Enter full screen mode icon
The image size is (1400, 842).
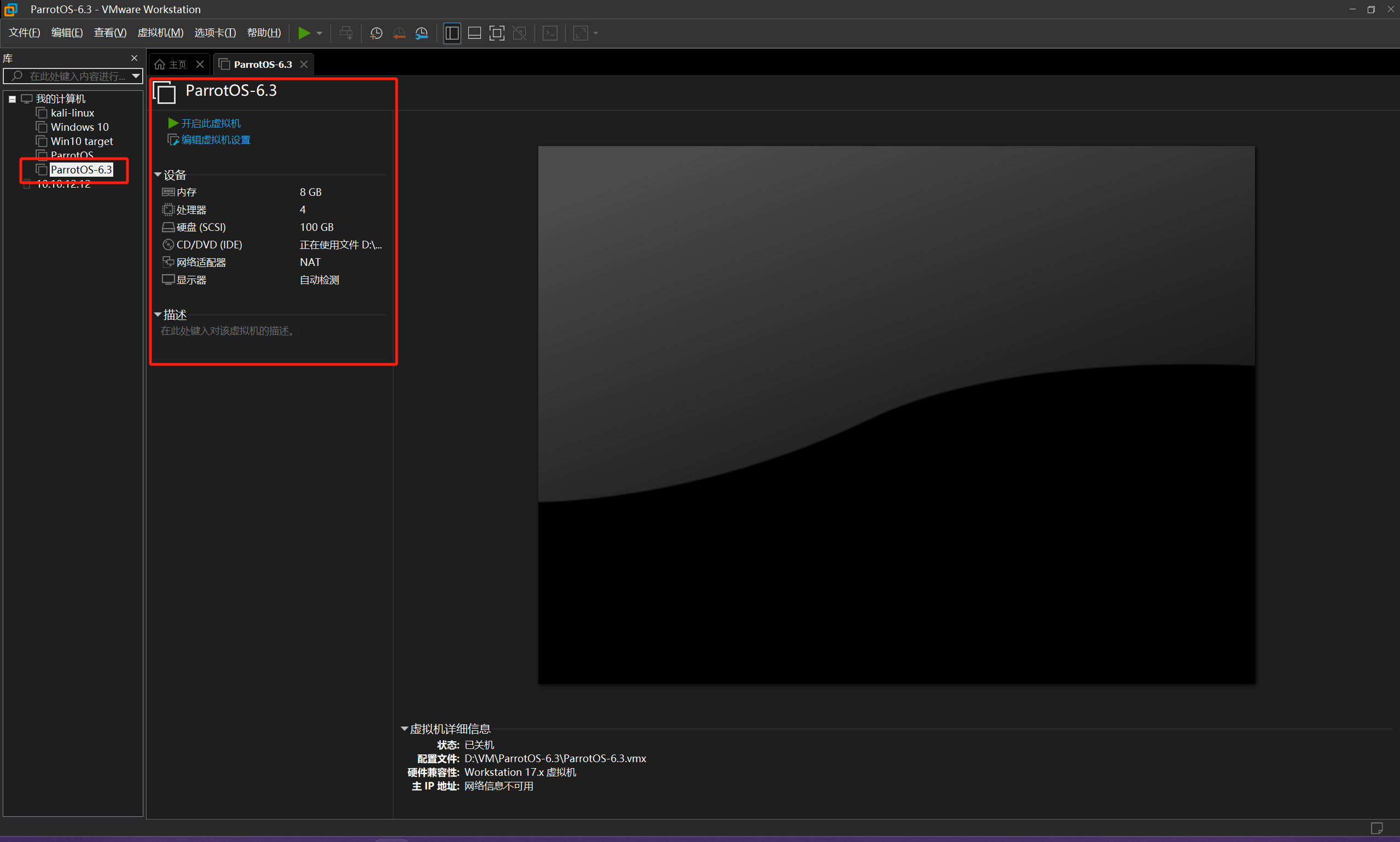pyautogui.click(x=496, y=33)
